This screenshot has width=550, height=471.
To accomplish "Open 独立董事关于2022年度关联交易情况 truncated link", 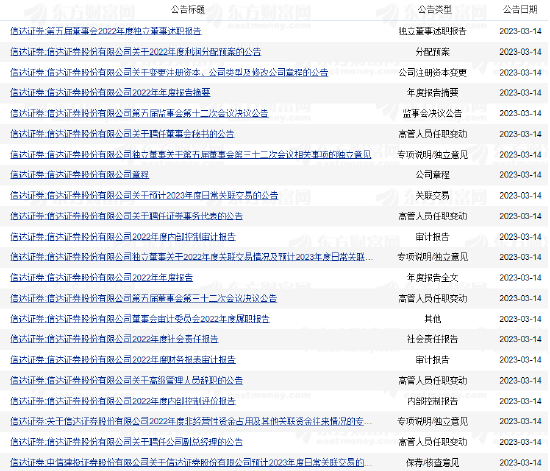I will pos(192,257).
